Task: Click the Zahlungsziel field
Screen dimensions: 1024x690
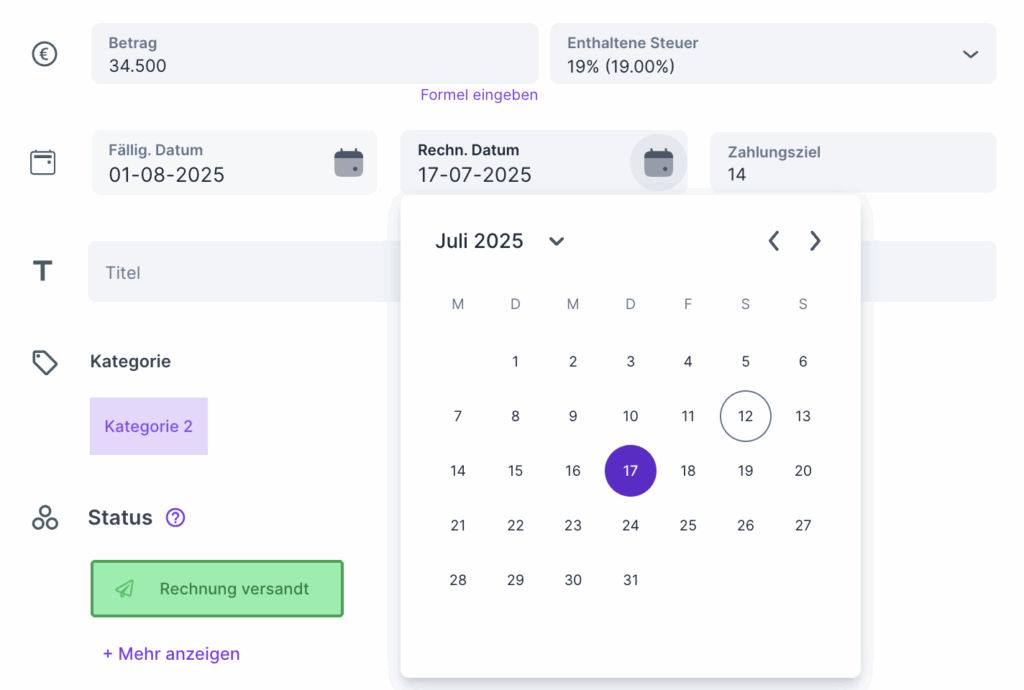Action: 853,163
